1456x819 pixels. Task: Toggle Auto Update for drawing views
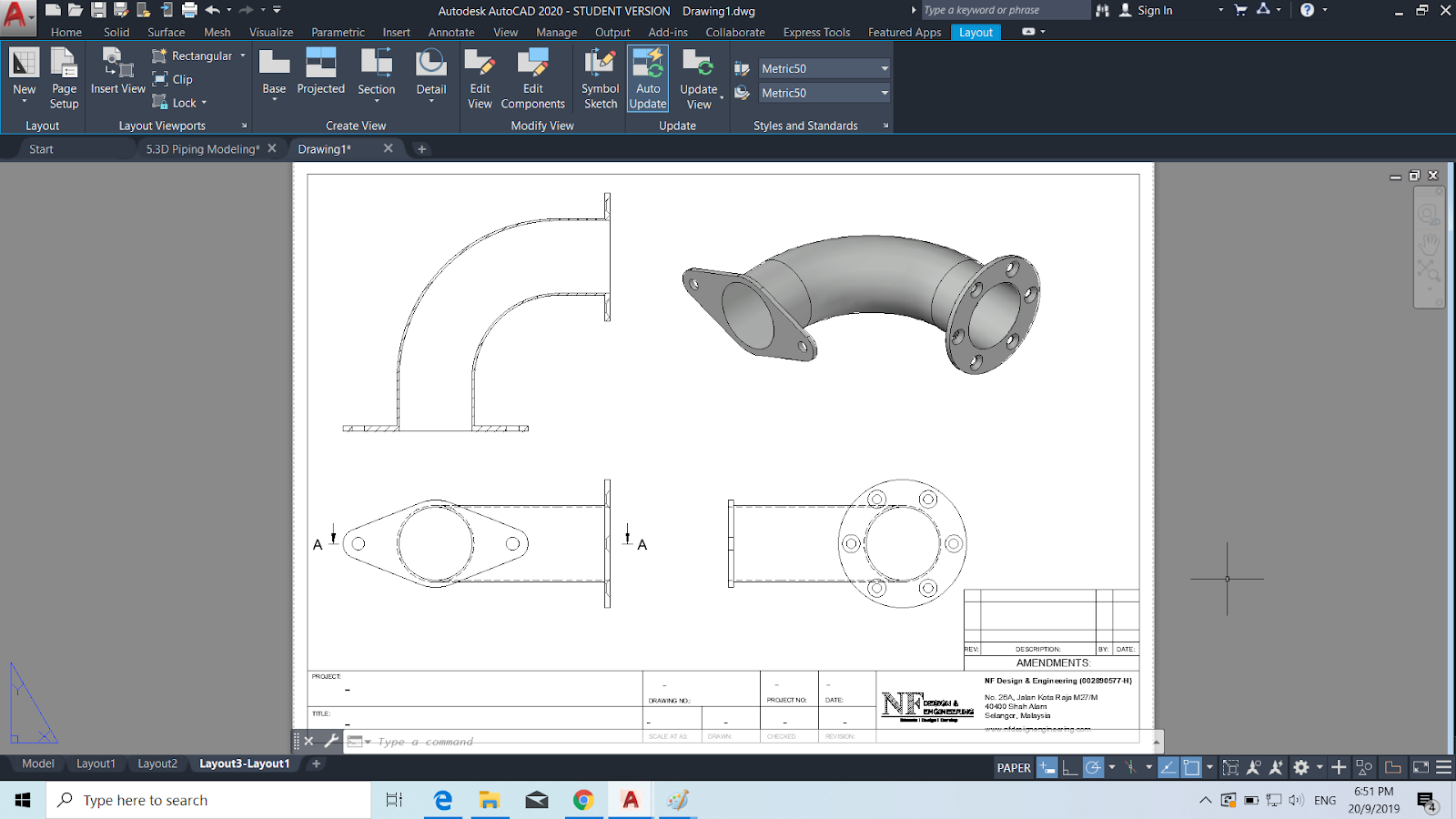click(x=648, y=78)
